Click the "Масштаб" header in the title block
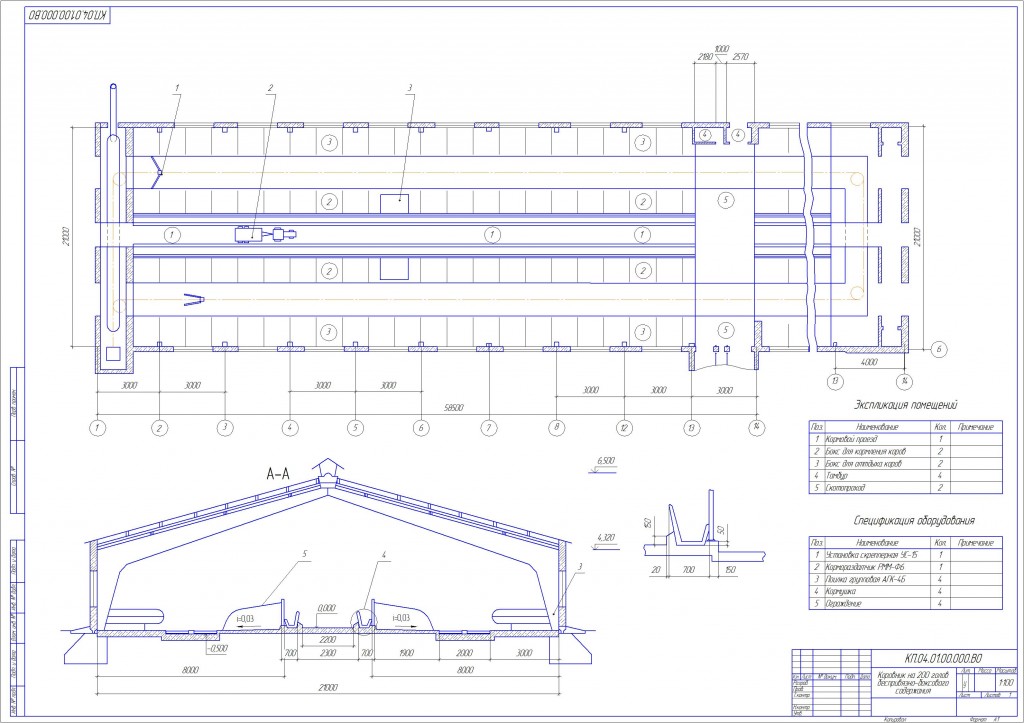Viewport: 1024px width, 723px height. click(1006, 671)
